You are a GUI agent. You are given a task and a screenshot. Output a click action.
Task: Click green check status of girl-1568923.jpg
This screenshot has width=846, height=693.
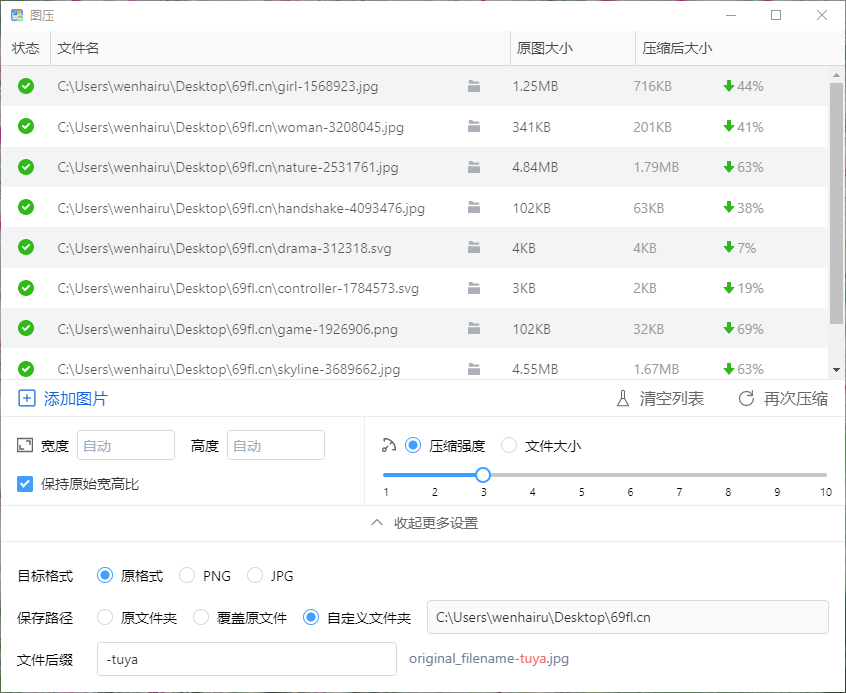(x=26, y=86)
